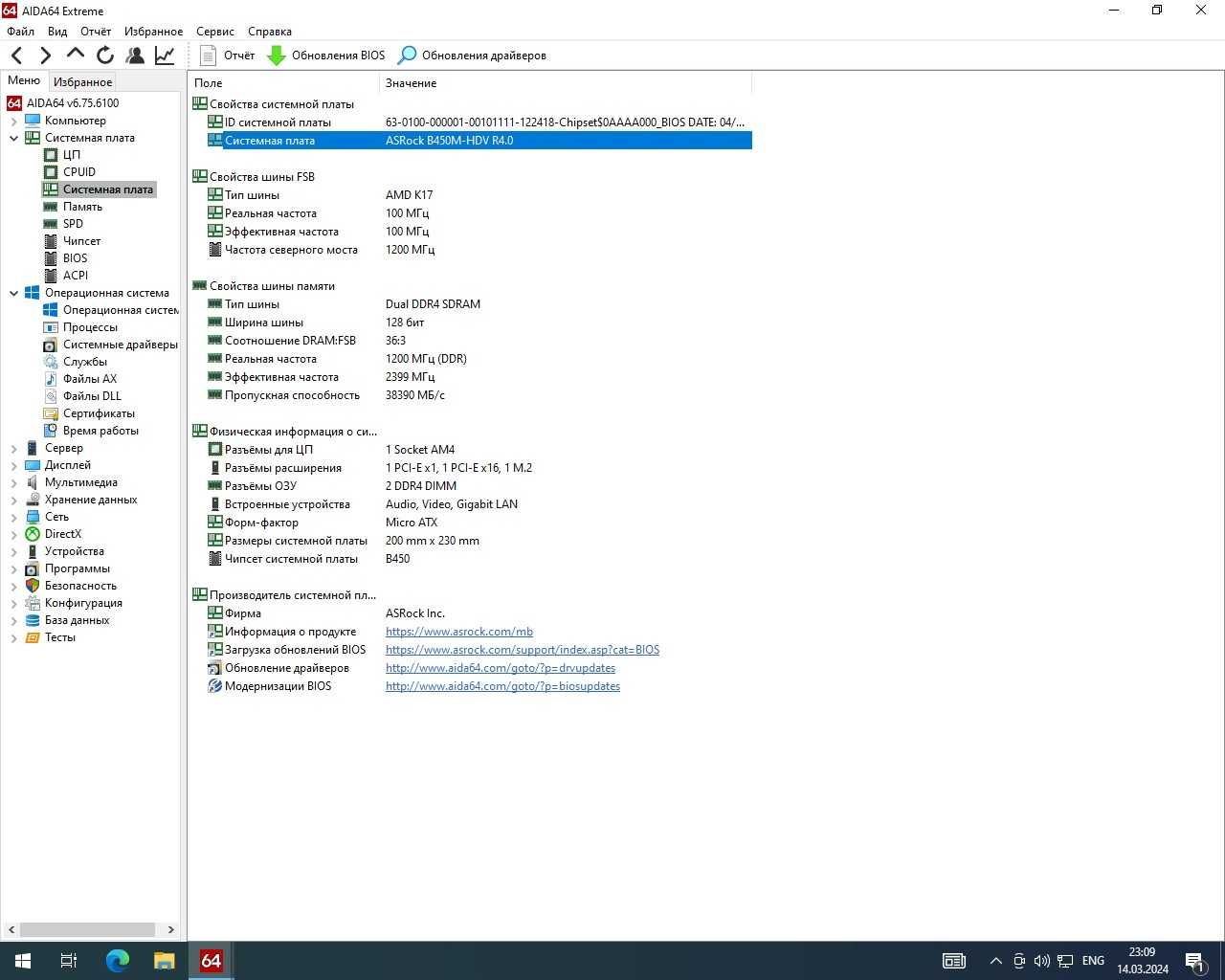1225x980 pixels.
Task: Click the Forward navigation arrow in toolbar
Action: point(45,56)
